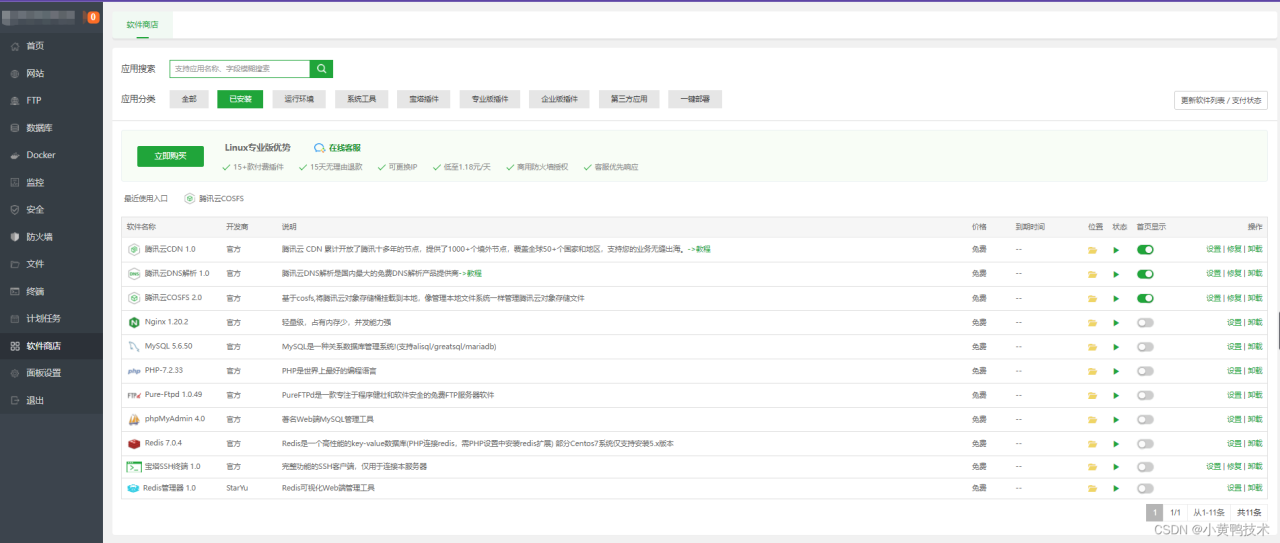Turn on homepage display for PHP-7.2.33
This screenshot has height=543, width=1280.
click(1145, 370)
